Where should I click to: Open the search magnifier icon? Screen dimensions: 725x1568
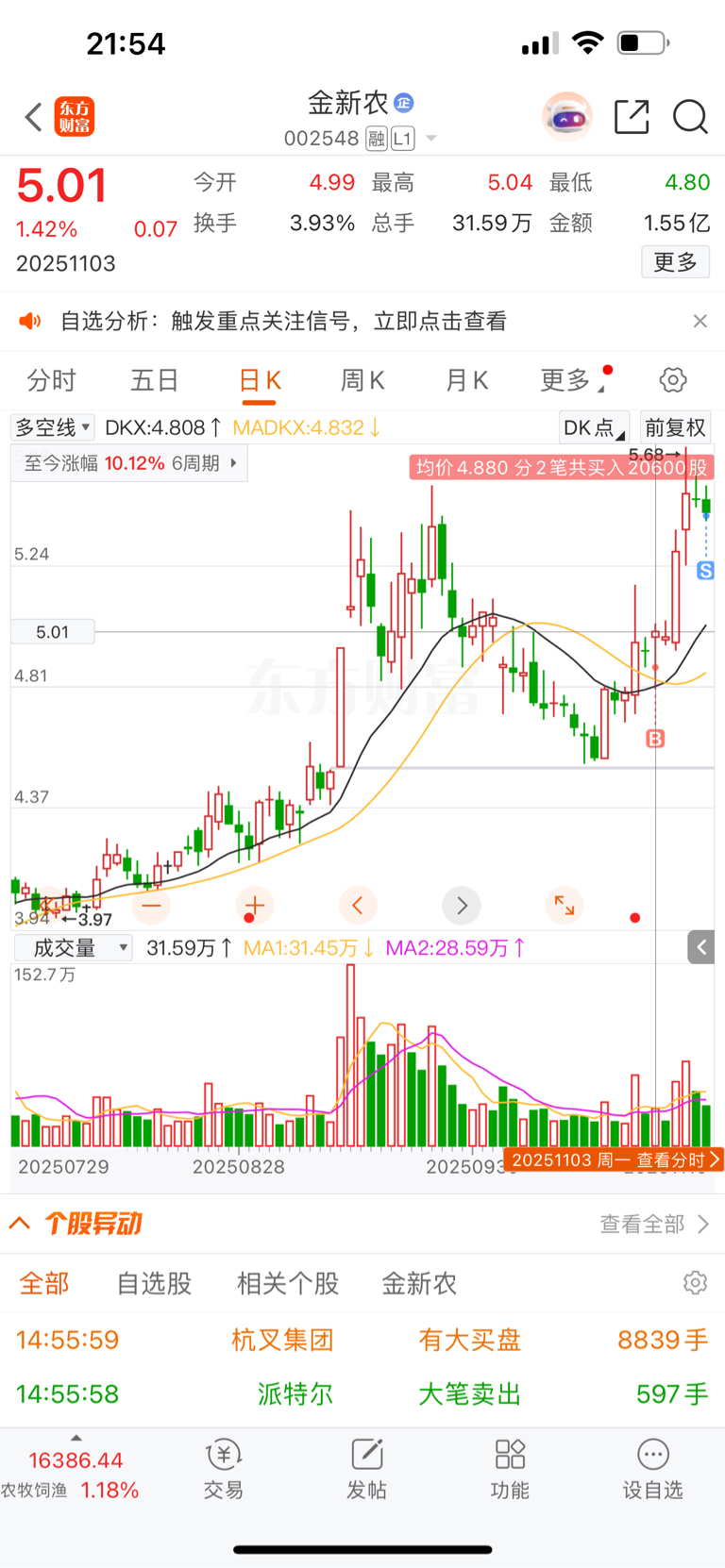tap(690, 117)
